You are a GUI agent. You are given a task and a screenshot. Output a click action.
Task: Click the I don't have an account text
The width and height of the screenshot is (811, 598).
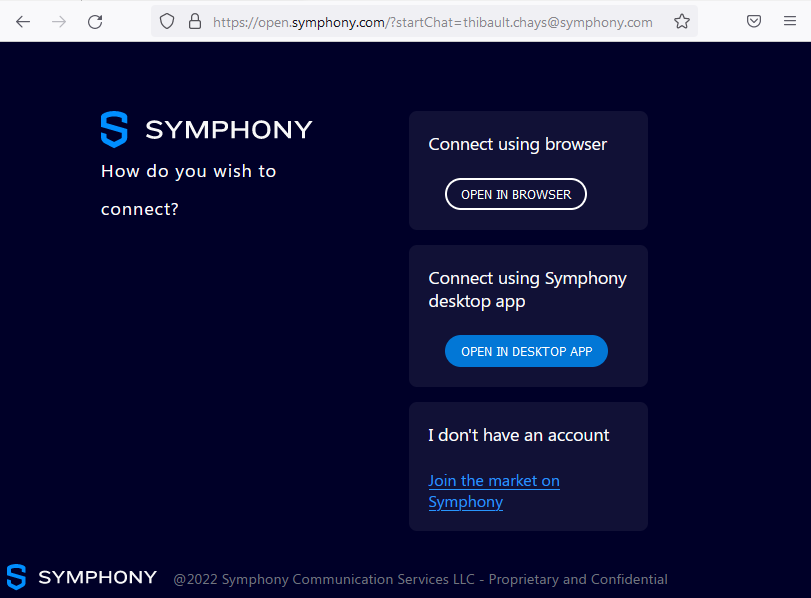pos(518,435)
